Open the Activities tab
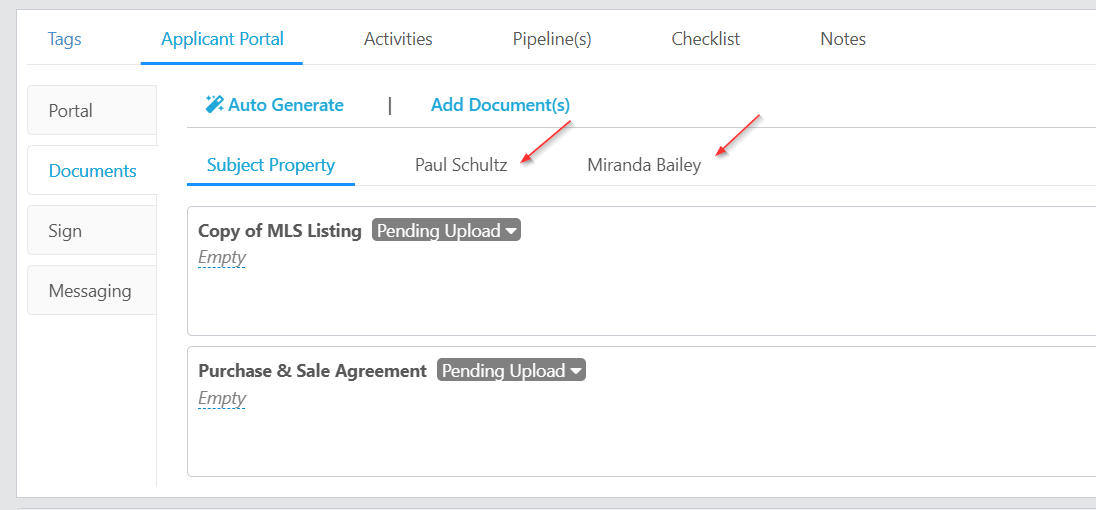1096x510 pixels. pyautogui.click(x=398, y=38)
